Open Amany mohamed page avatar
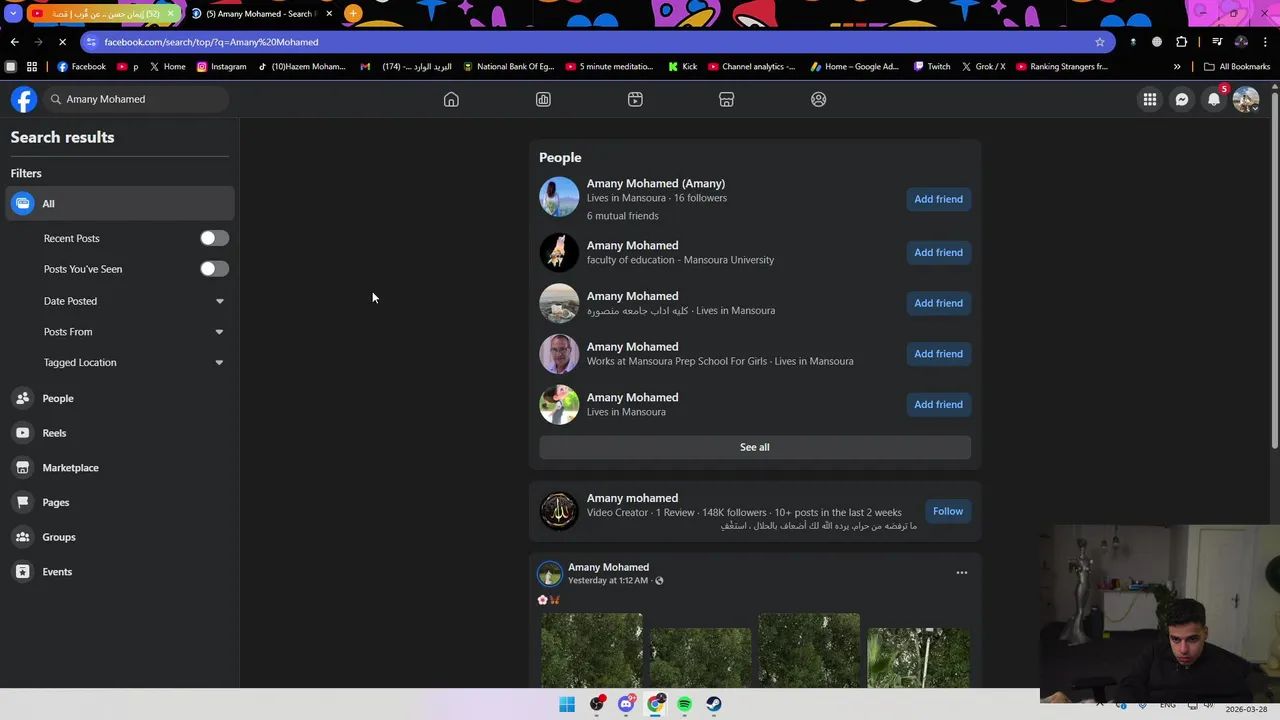Viewport: 1280px width, 720px height. 559,511
